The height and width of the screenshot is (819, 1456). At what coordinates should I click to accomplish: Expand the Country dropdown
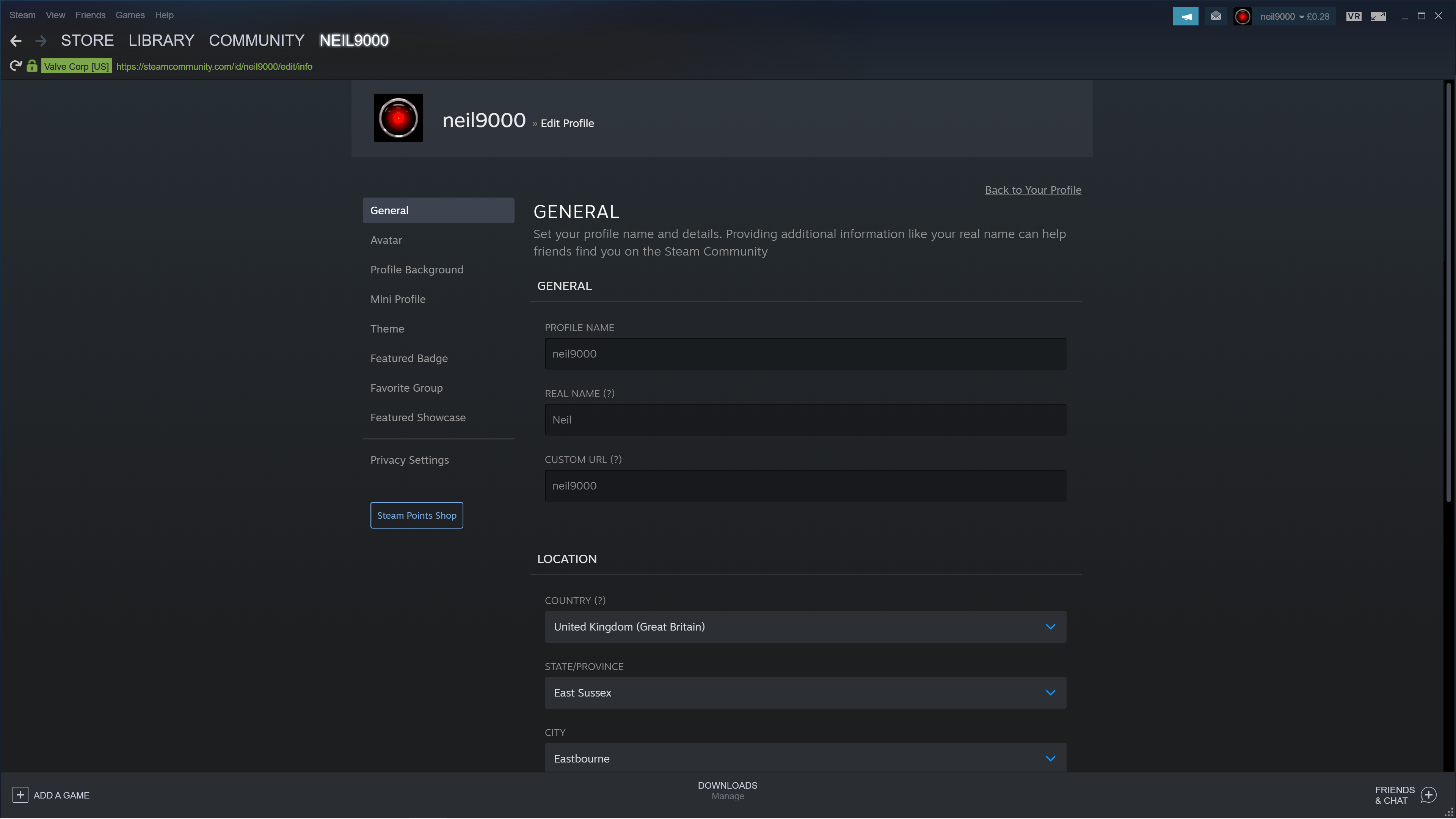click(x=805, y=627)
